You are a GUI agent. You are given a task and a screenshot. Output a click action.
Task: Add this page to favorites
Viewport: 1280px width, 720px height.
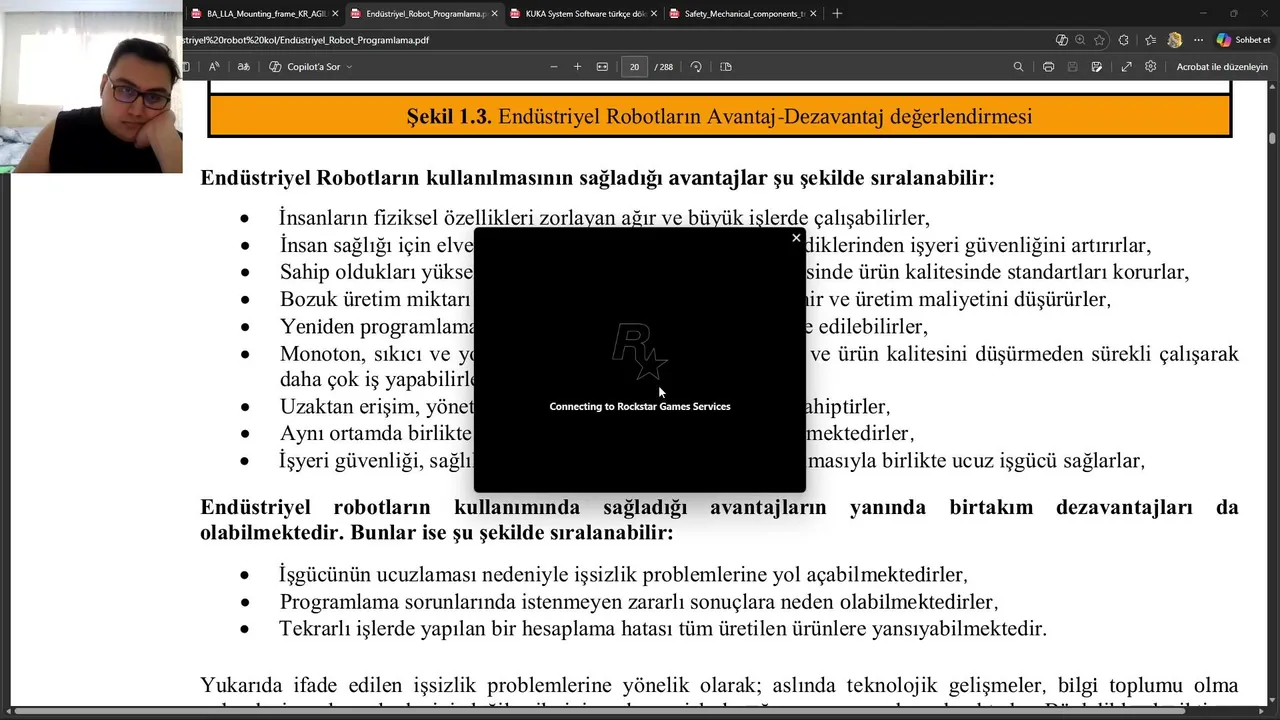click(x=1099, y=40)
